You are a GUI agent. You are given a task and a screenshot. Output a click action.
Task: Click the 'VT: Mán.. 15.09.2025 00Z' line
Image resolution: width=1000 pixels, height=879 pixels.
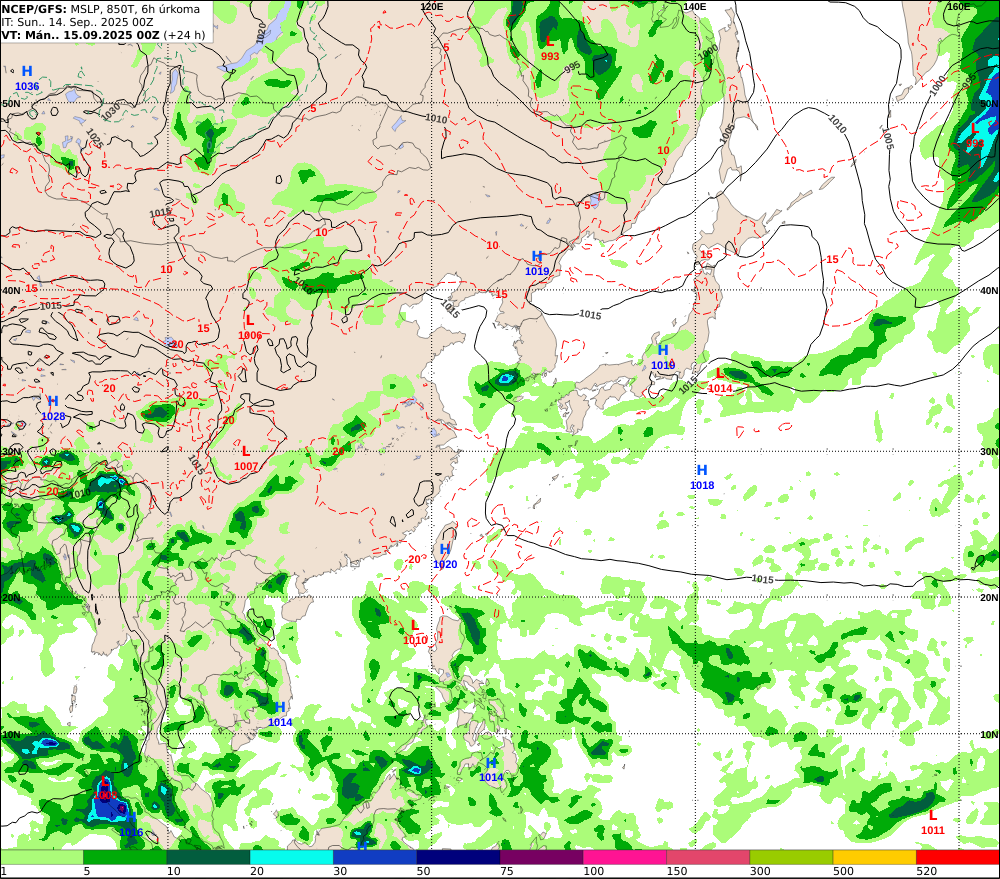(80, 34)
